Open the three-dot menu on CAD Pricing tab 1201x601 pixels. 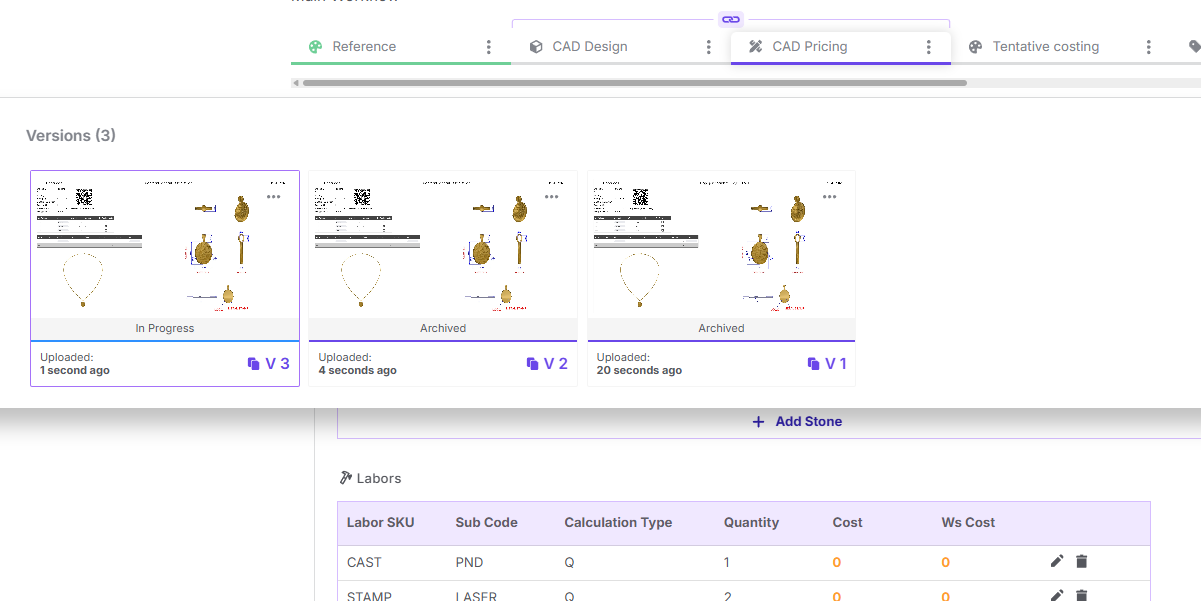(928, 47)
